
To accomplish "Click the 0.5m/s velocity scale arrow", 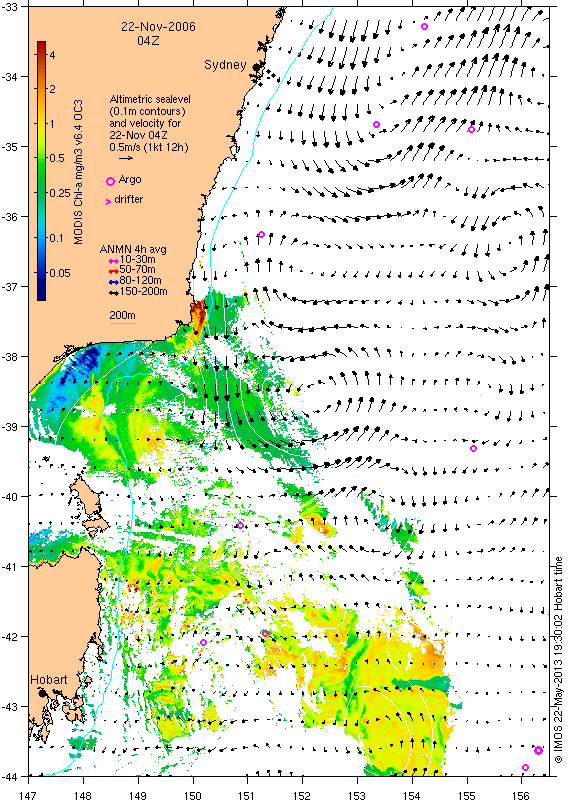I will [x=126, y=158].
